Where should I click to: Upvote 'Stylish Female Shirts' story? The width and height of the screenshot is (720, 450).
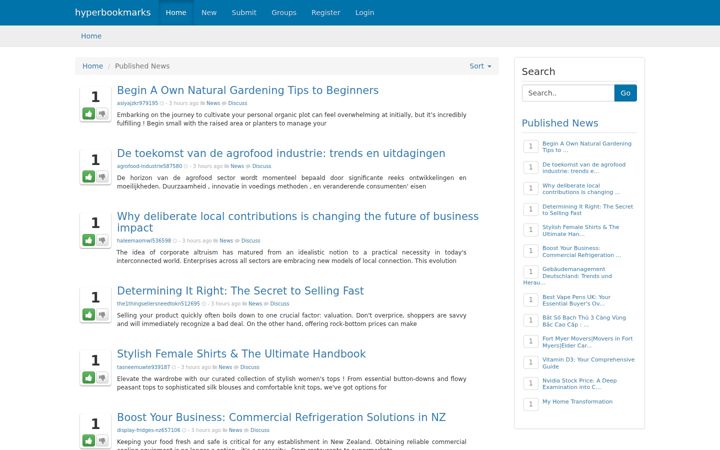pos(89,377)
